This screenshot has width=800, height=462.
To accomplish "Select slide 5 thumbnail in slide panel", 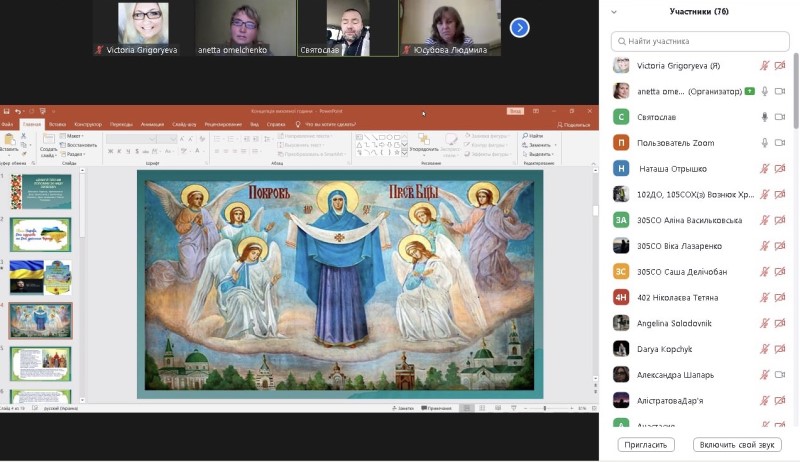I will pos(41,364).
